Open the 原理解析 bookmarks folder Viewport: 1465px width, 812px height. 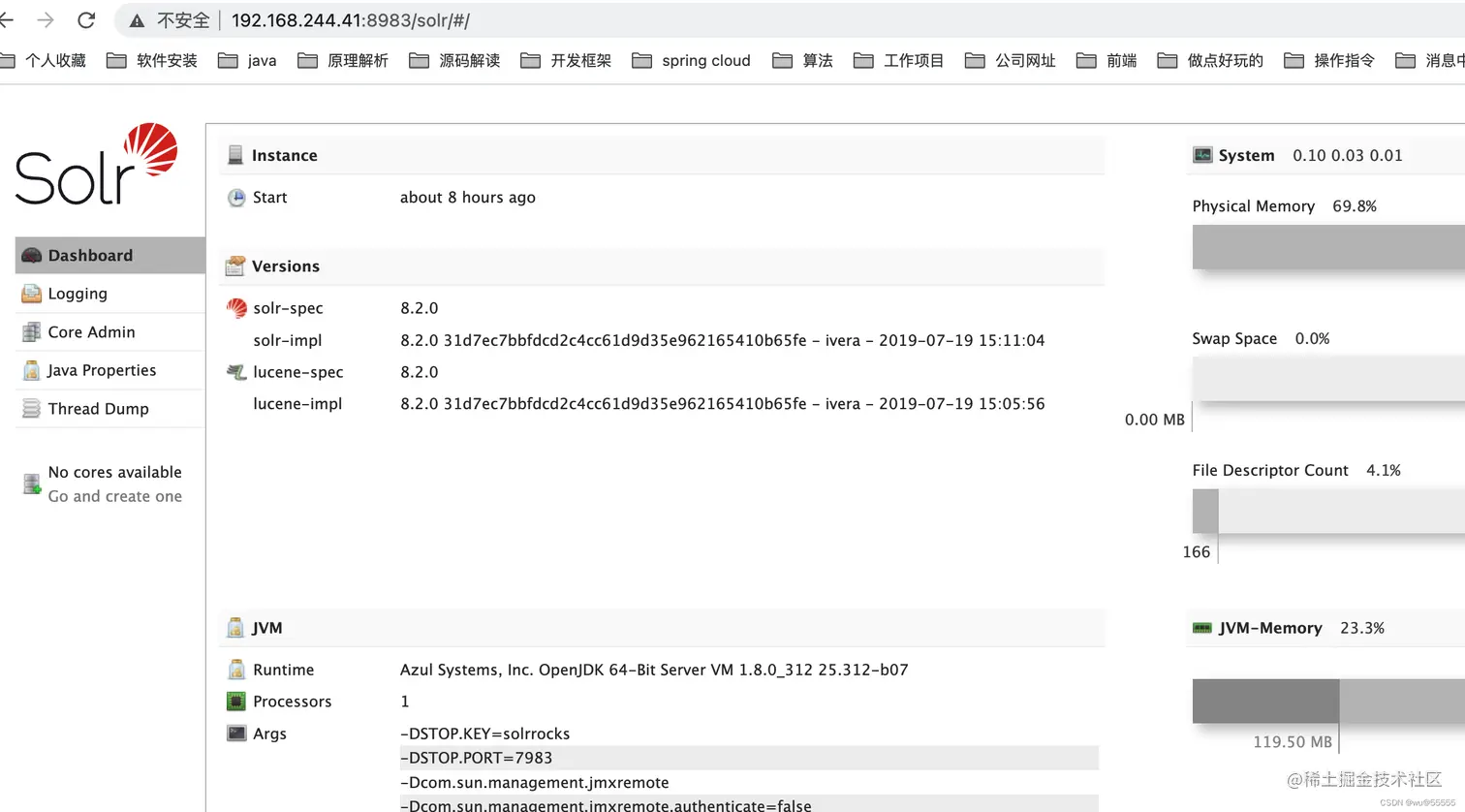click(x=343, y=60)
